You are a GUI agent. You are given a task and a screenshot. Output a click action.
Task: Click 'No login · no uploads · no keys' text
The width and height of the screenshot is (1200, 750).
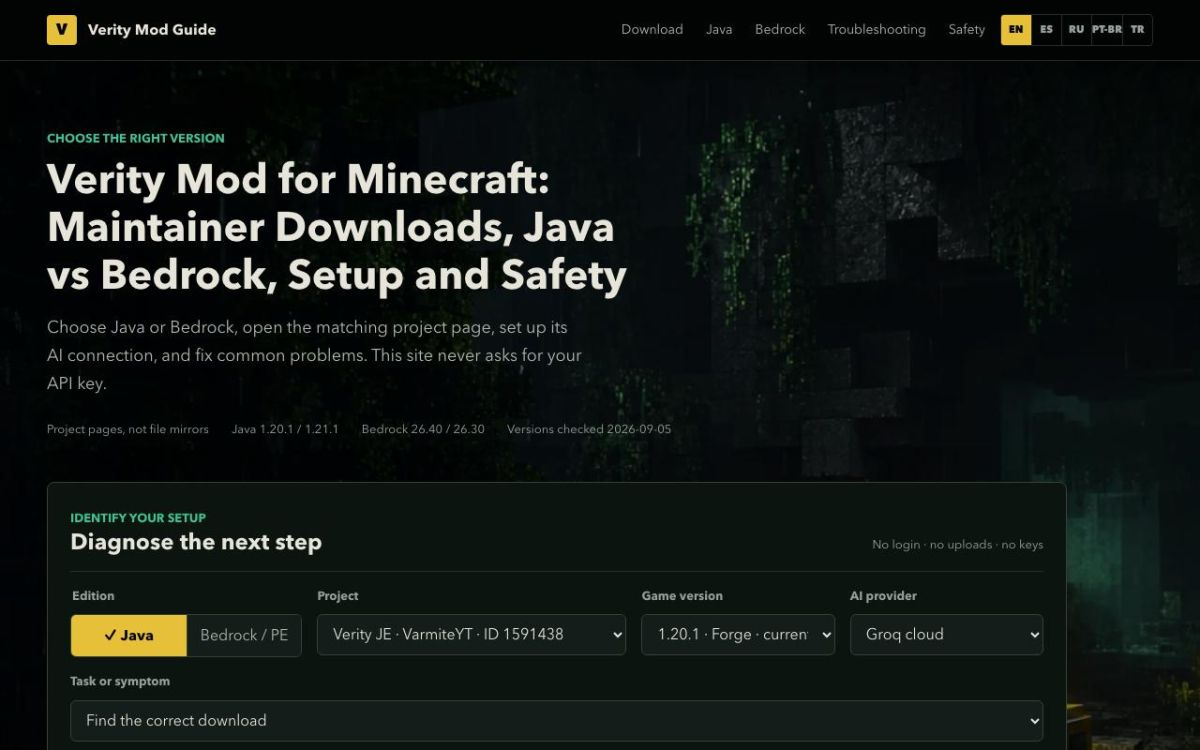coord(957,544)
